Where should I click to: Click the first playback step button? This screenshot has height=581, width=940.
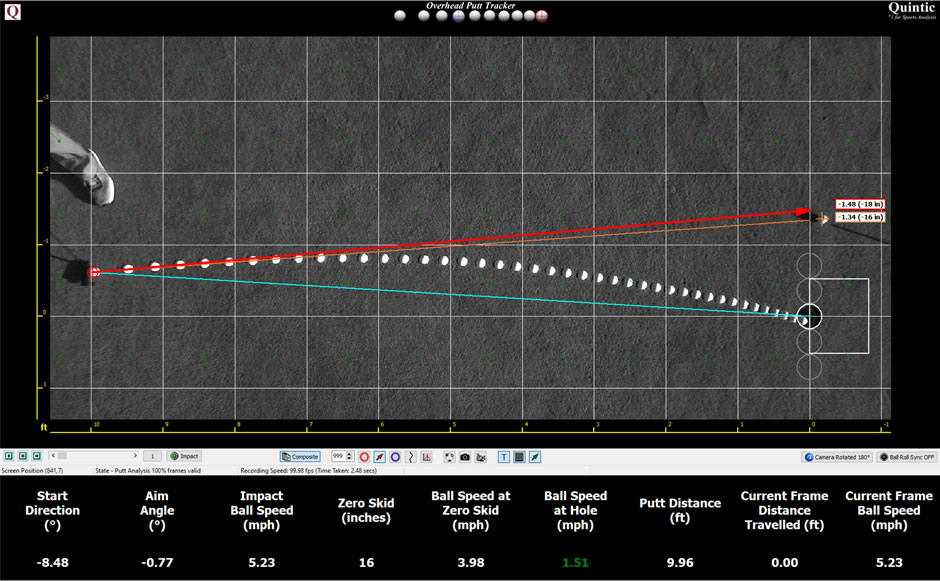point(8,456)
